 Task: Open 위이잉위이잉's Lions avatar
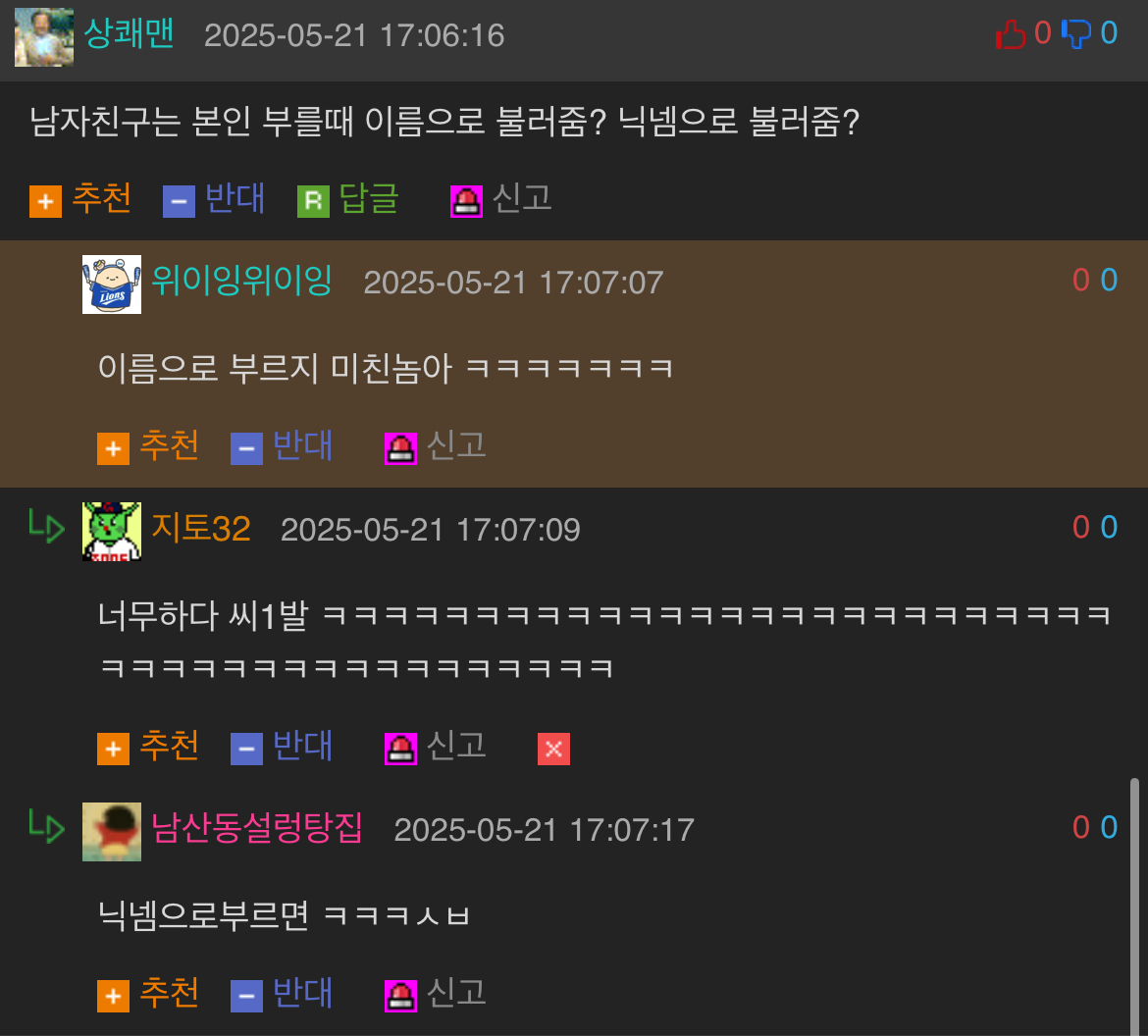point(111,285)
